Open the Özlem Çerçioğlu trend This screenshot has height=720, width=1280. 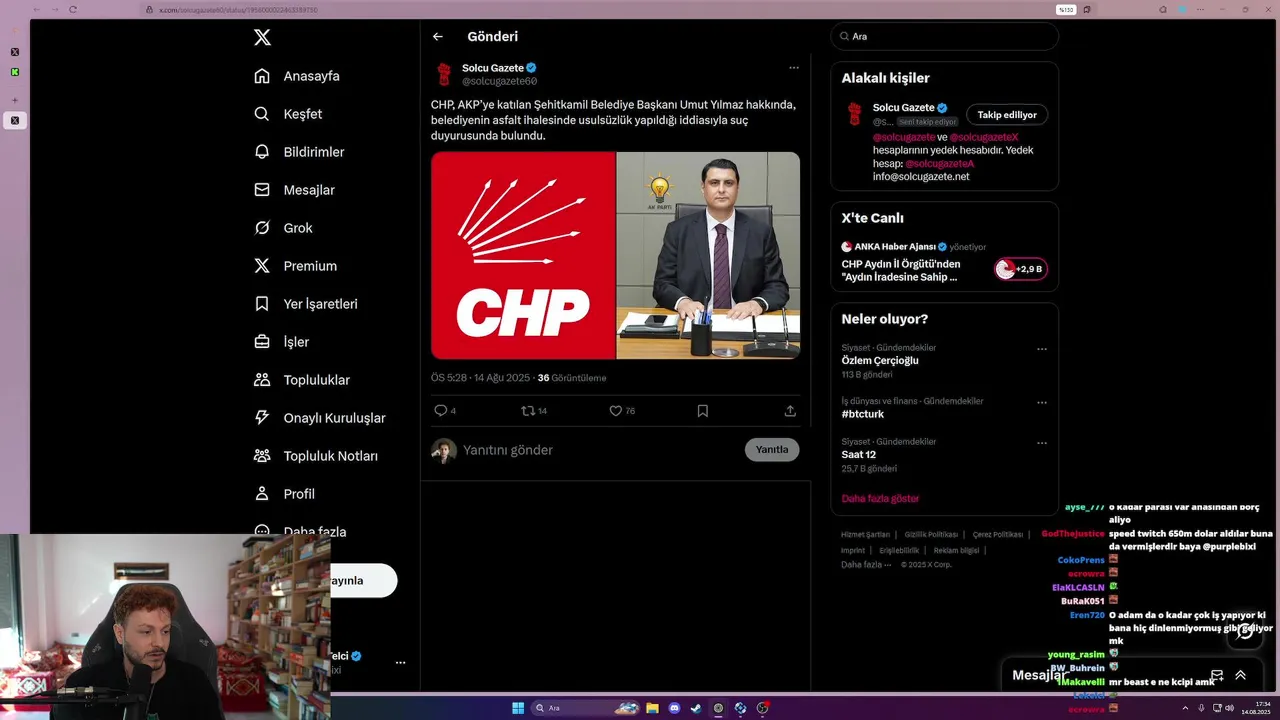click(880, 361)
